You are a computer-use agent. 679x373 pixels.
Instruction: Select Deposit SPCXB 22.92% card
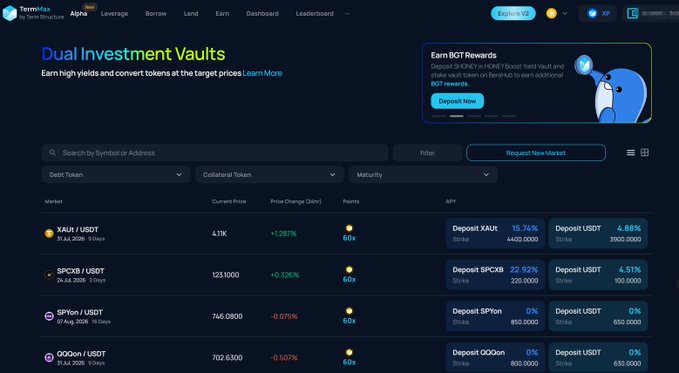pyautogui.click(x=495, y=275)
